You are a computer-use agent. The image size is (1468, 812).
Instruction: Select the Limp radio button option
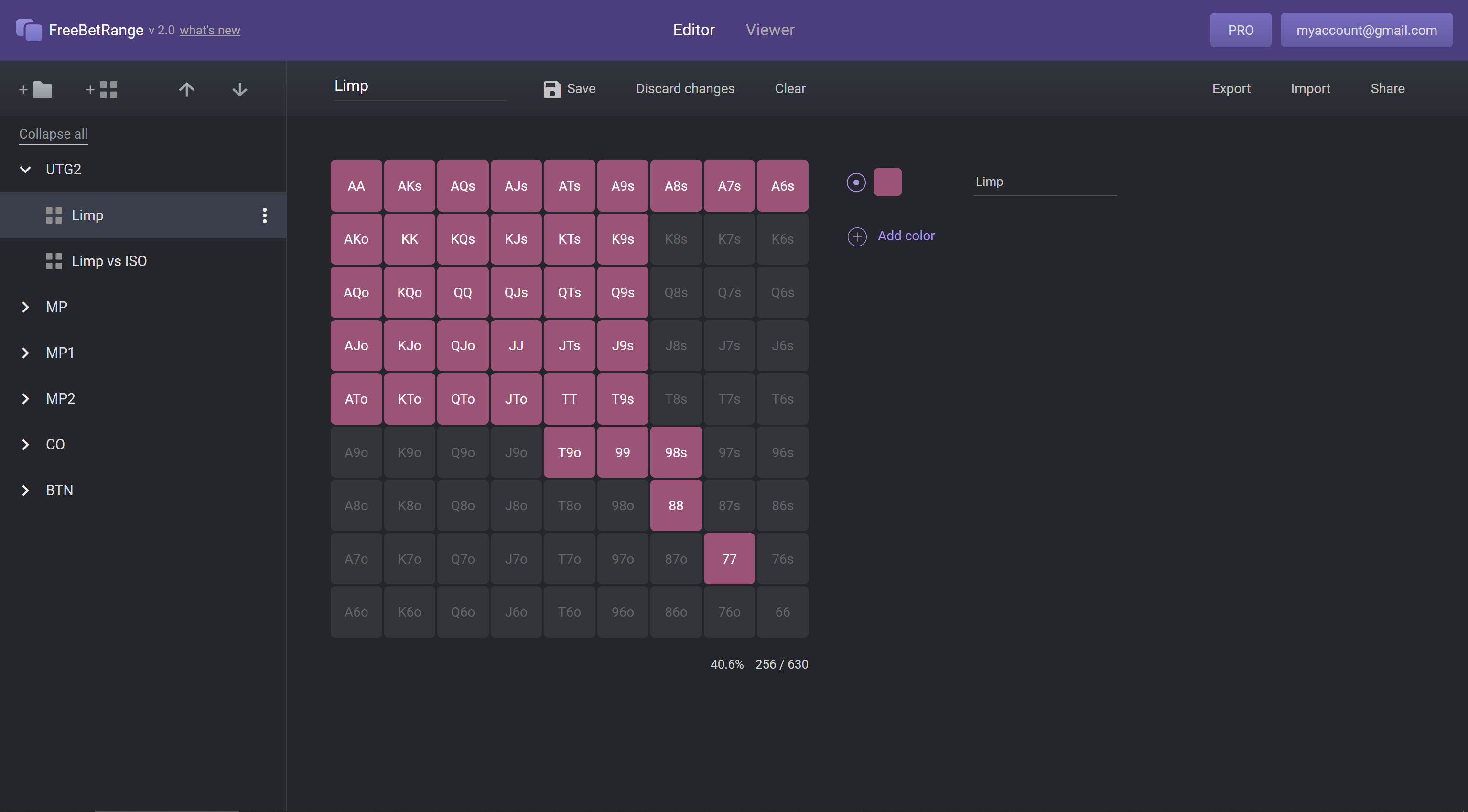tap(855, 181)
